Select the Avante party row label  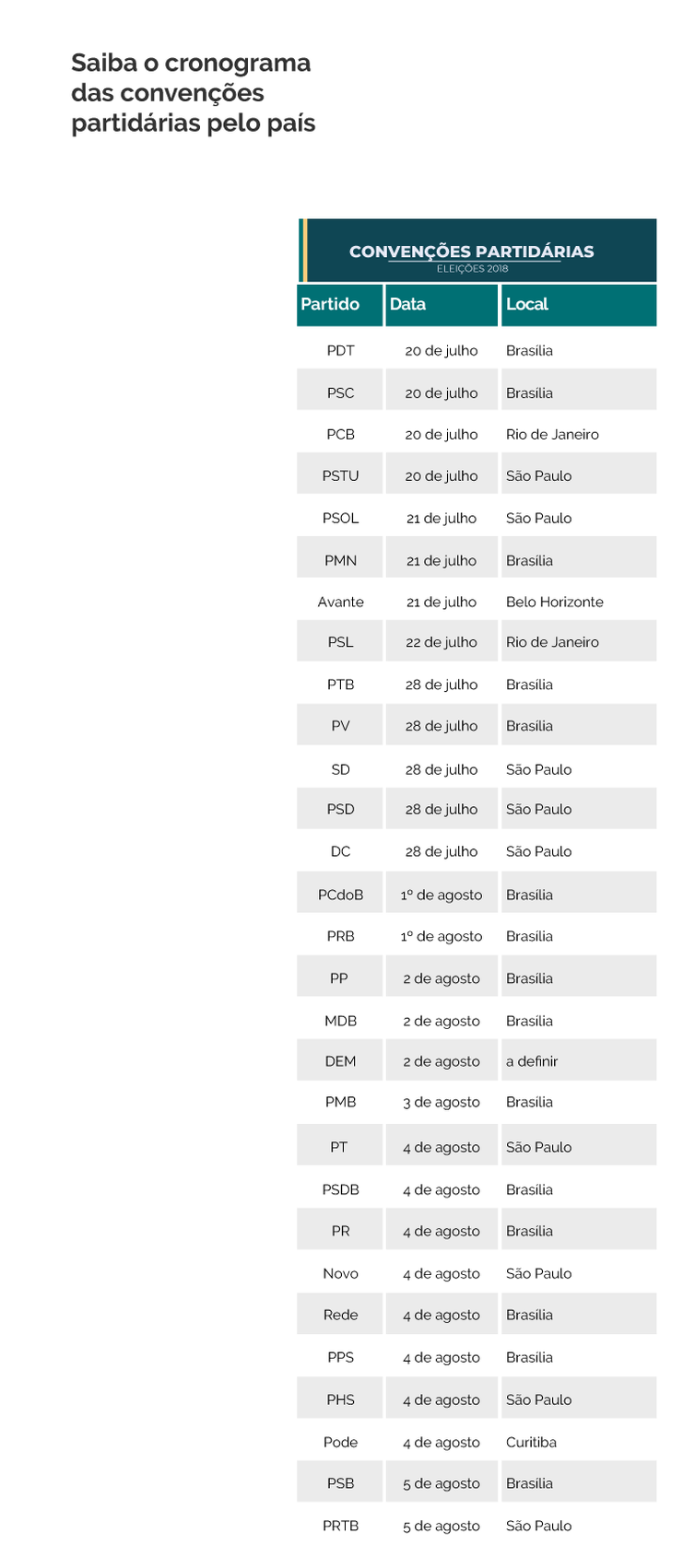point(340,602)
